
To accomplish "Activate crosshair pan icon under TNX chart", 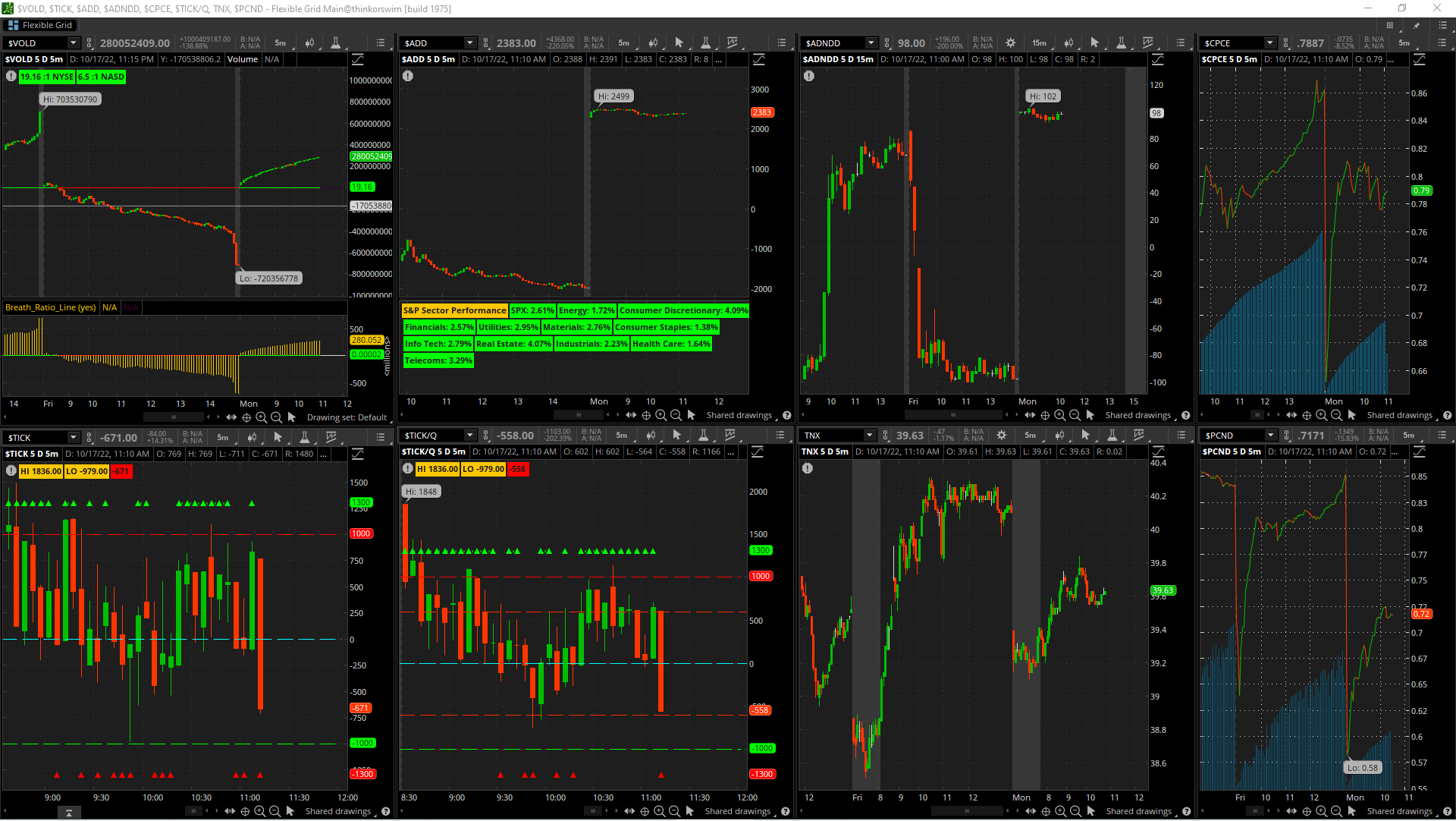I will (x=1046, y=811).
